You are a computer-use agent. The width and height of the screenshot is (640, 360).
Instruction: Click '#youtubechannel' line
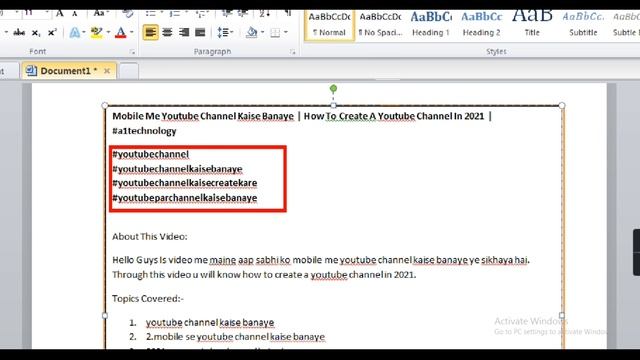pyautogui.click(x=151, y=154)
